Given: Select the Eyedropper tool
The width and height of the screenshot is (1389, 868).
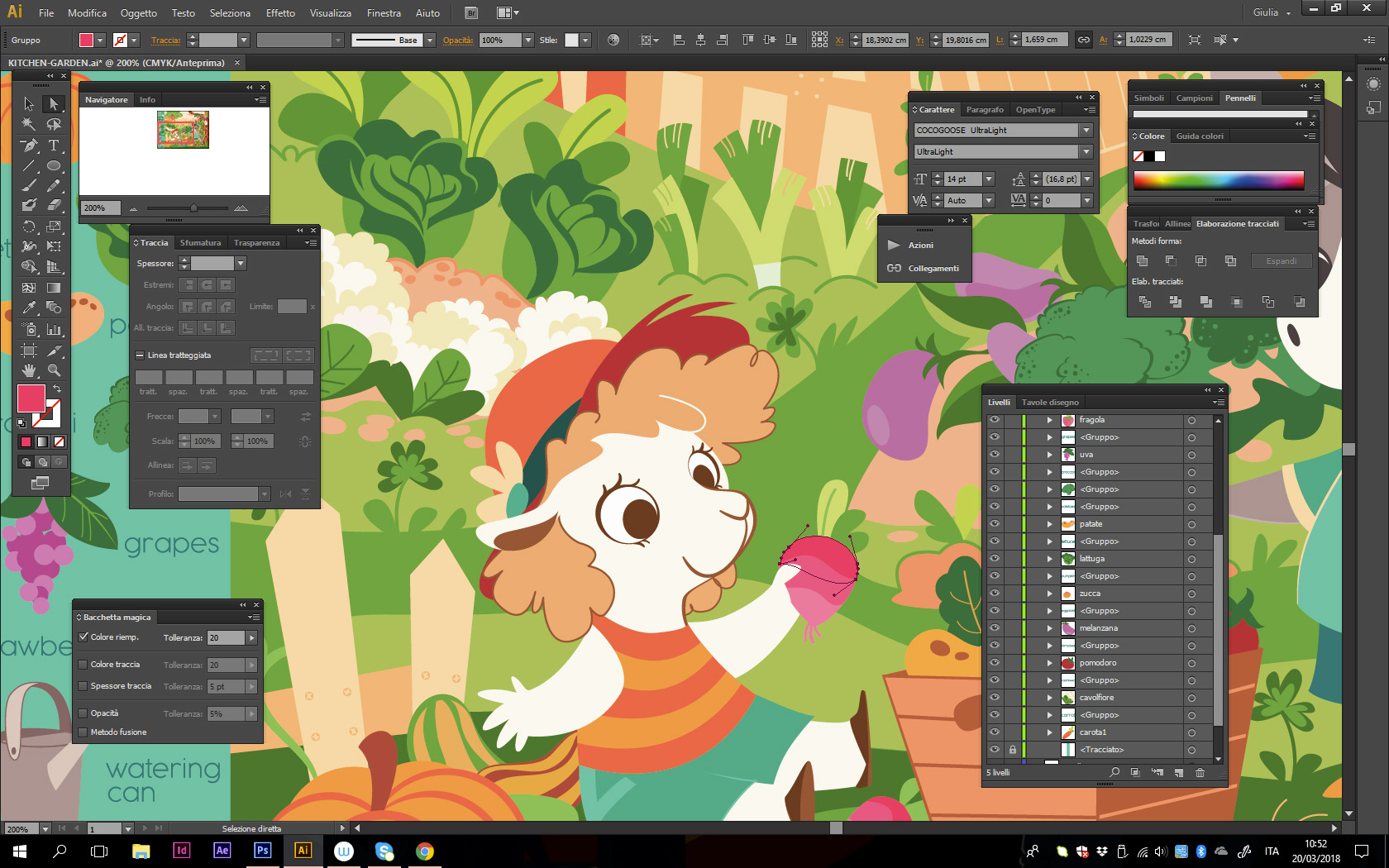Looking at the screenshot, I should (x=29, y=308).
